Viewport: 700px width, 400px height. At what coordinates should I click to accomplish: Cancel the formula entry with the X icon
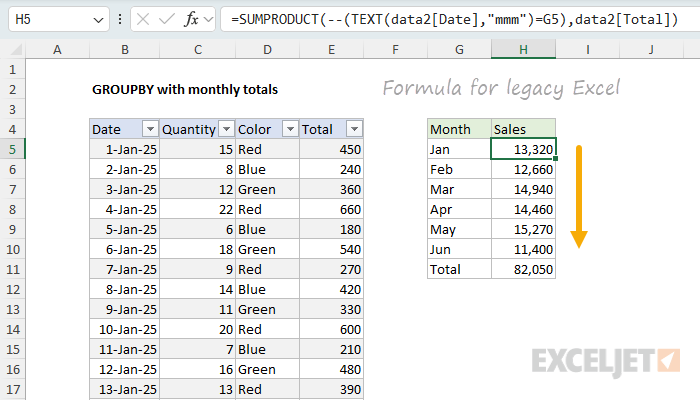(x=143, y=19)
